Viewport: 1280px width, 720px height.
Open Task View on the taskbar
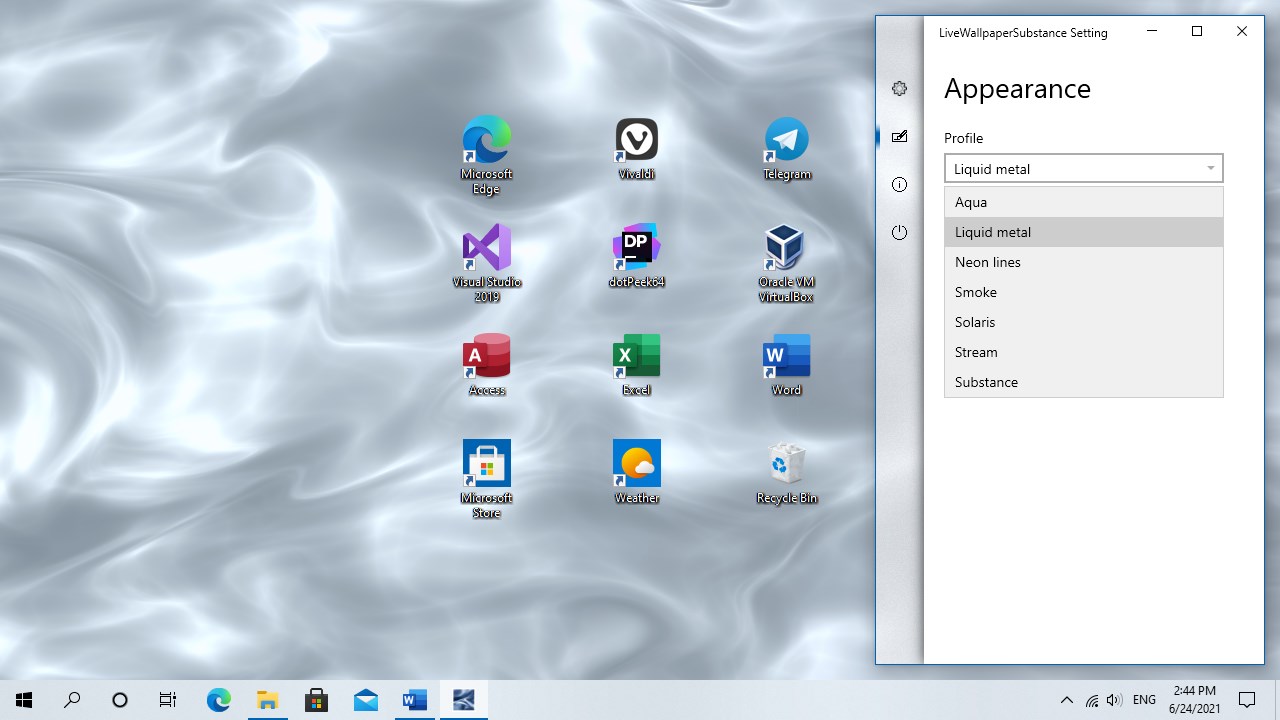[168, 700]
